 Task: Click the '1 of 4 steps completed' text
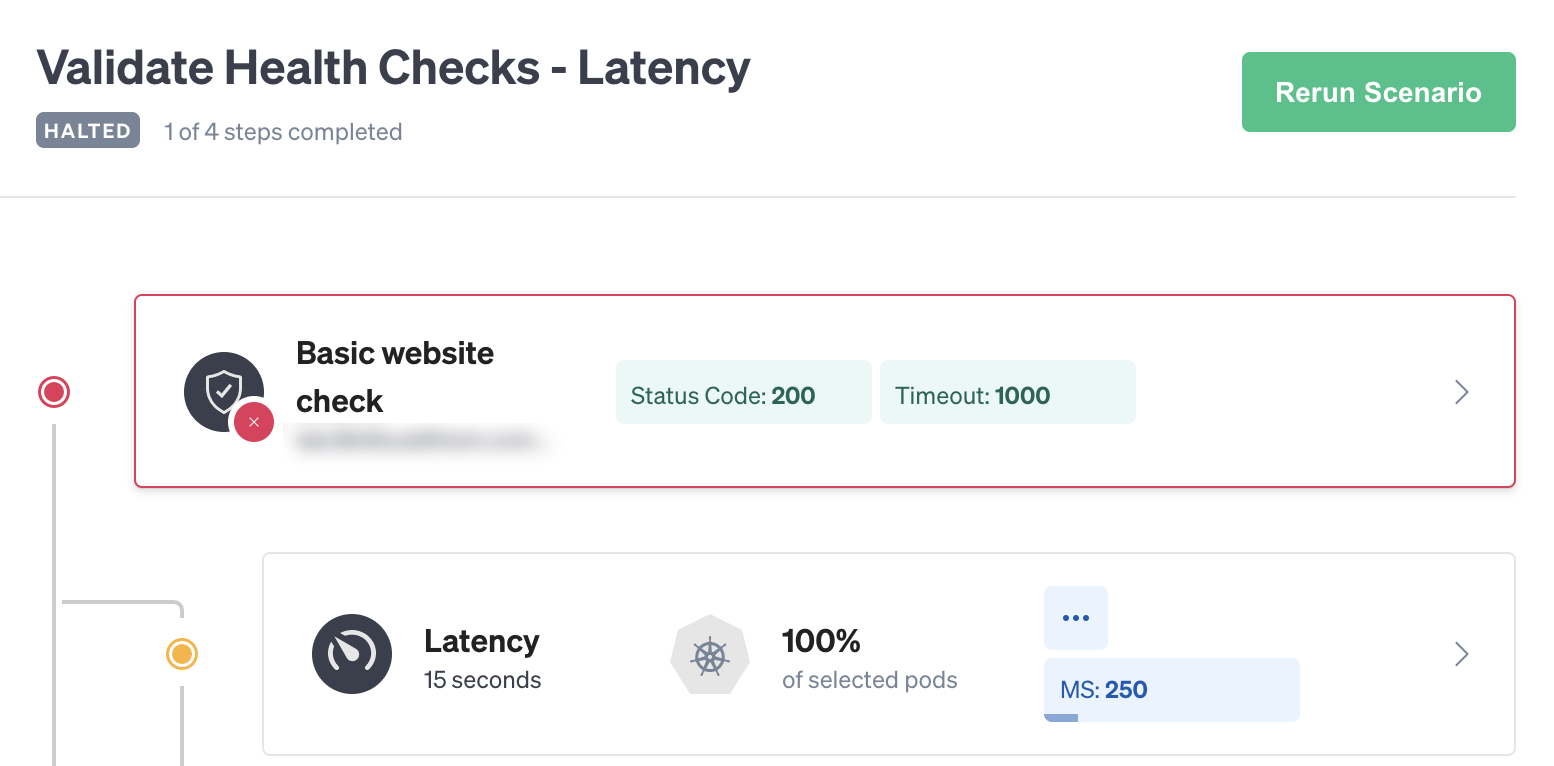283,131
